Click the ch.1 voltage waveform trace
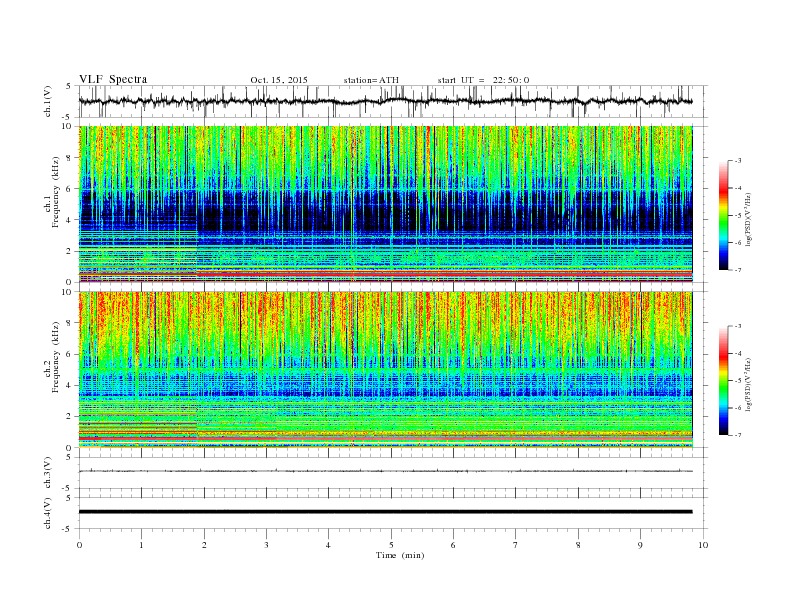This screenshot has width=792, height=612. click(x=385, y=101)
